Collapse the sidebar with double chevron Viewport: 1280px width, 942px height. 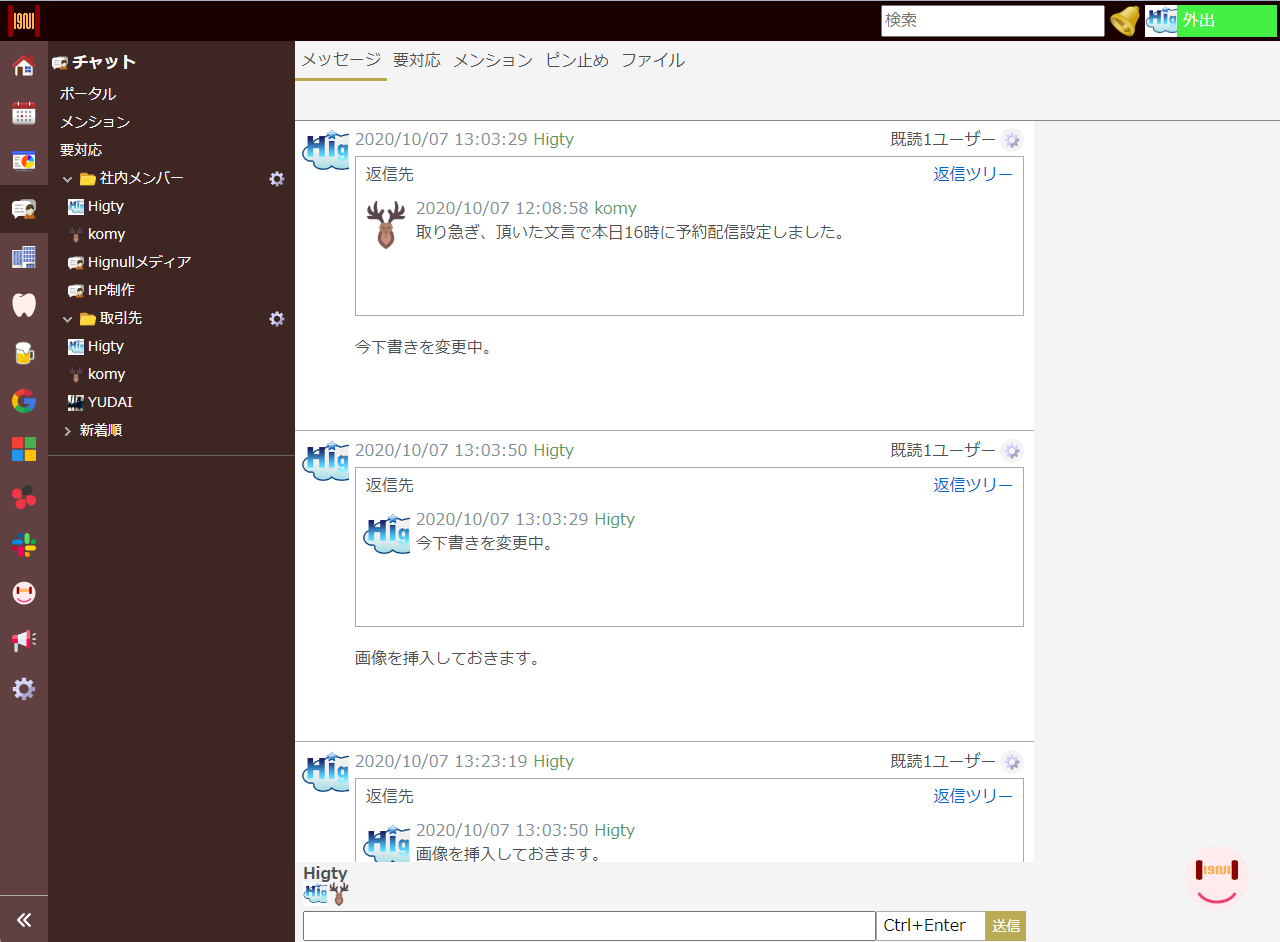click(x=24, y=920)
